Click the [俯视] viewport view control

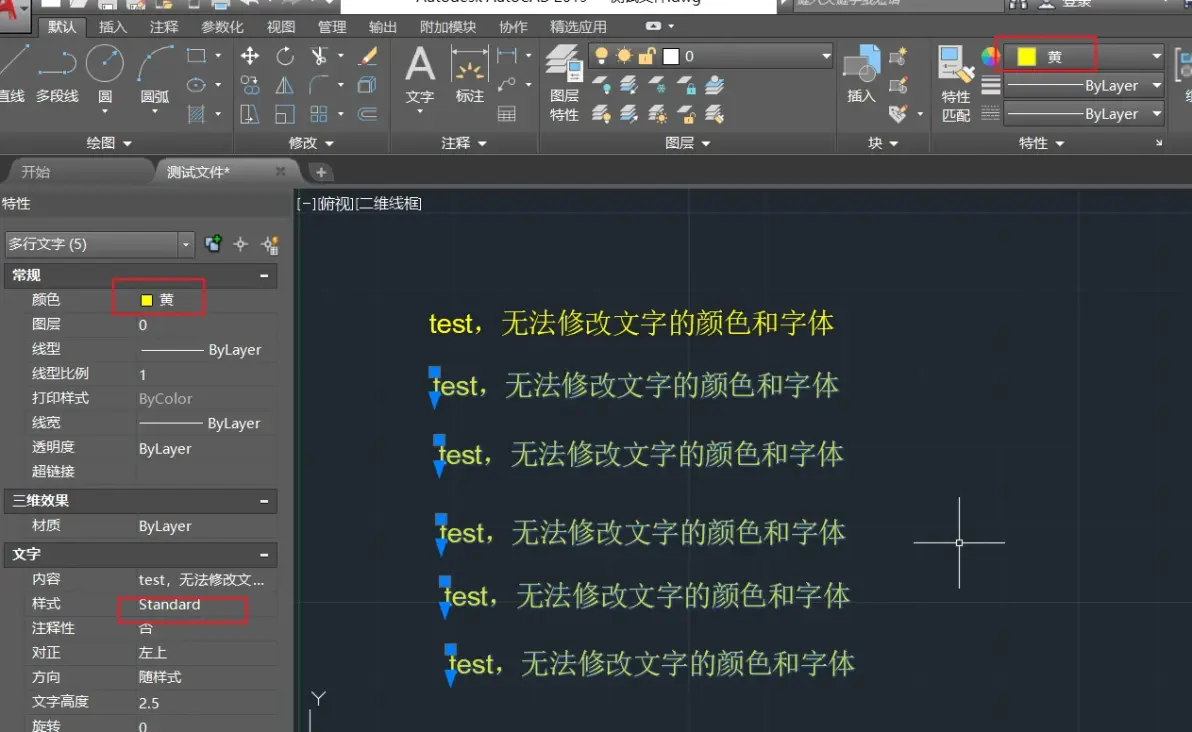coord(334,203)
